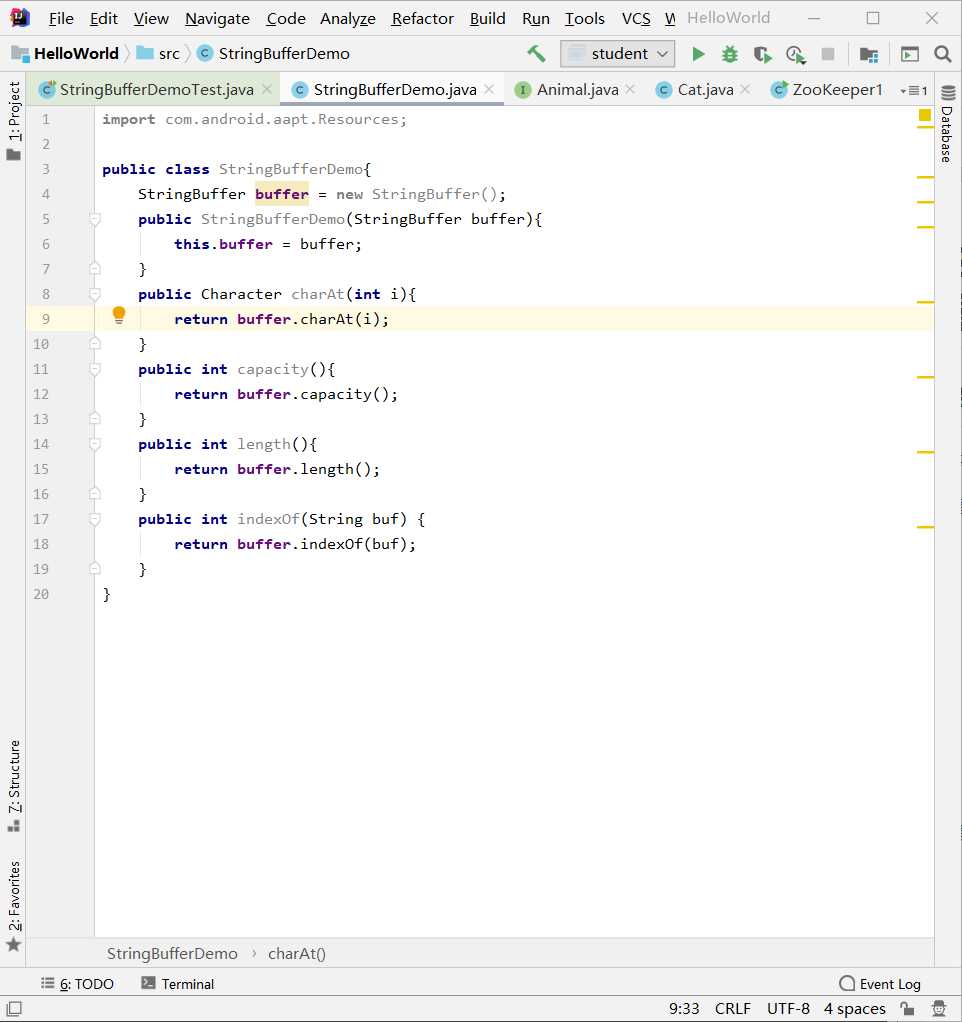Open the Event Log
This screenshot has width=962, height=1022.
pyautogui.click(x=880, y=984)
